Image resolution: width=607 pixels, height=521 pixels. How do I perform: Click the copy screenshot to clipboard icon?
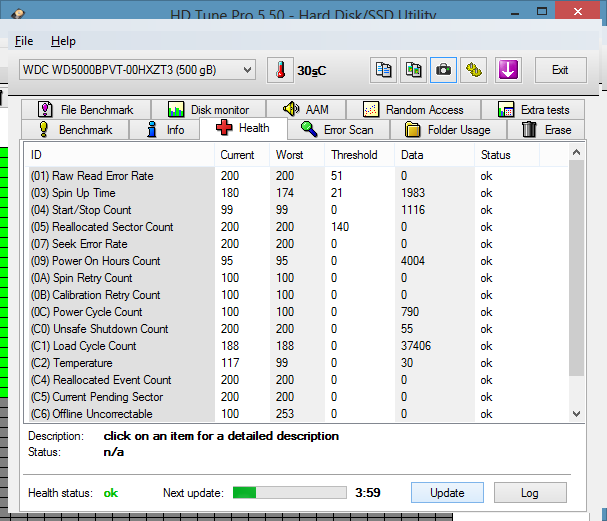(413, 70)
